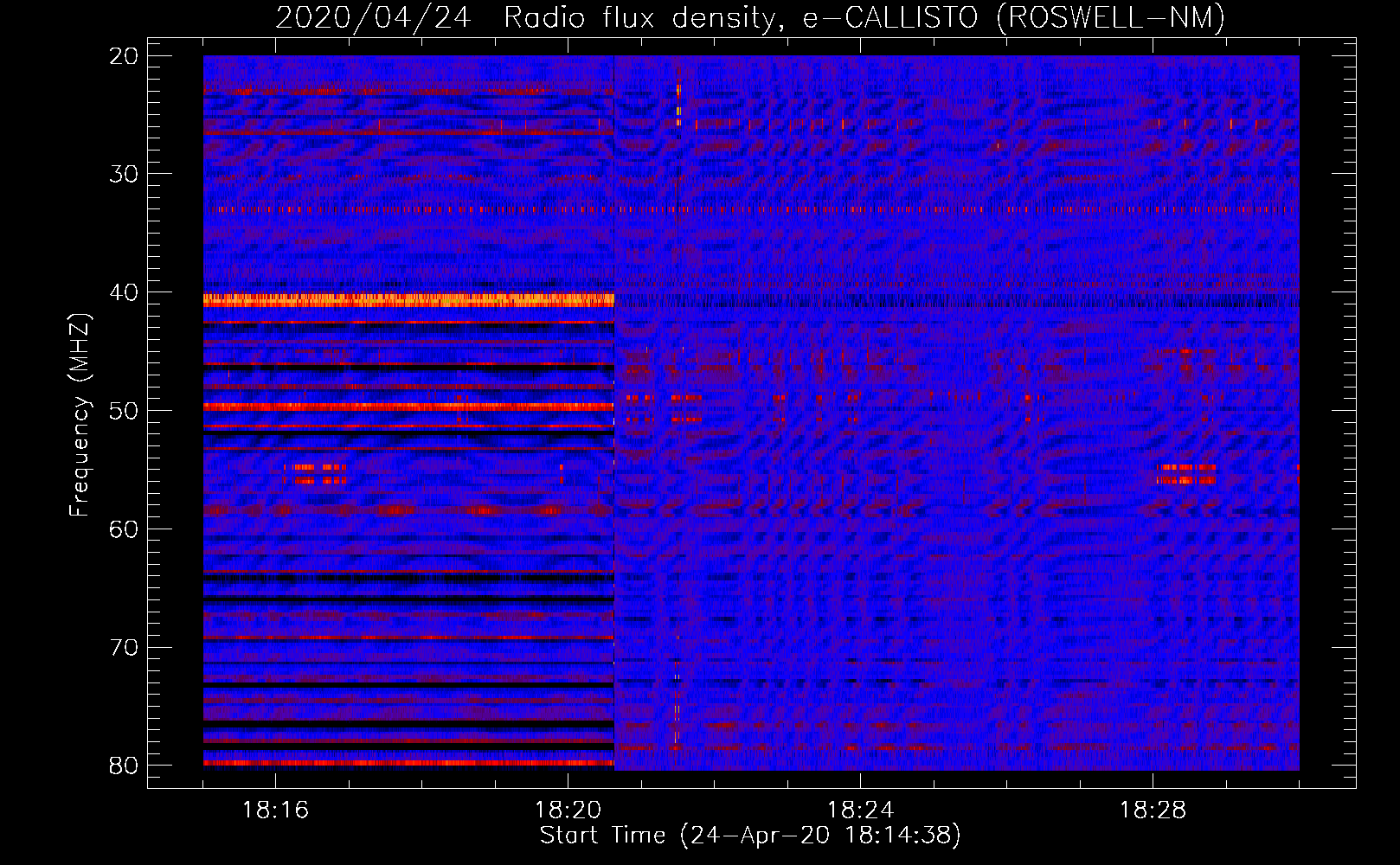Click the 60 frequency tick label
The width and height of the screenshot is (1400, 865).
pos(125,529)
